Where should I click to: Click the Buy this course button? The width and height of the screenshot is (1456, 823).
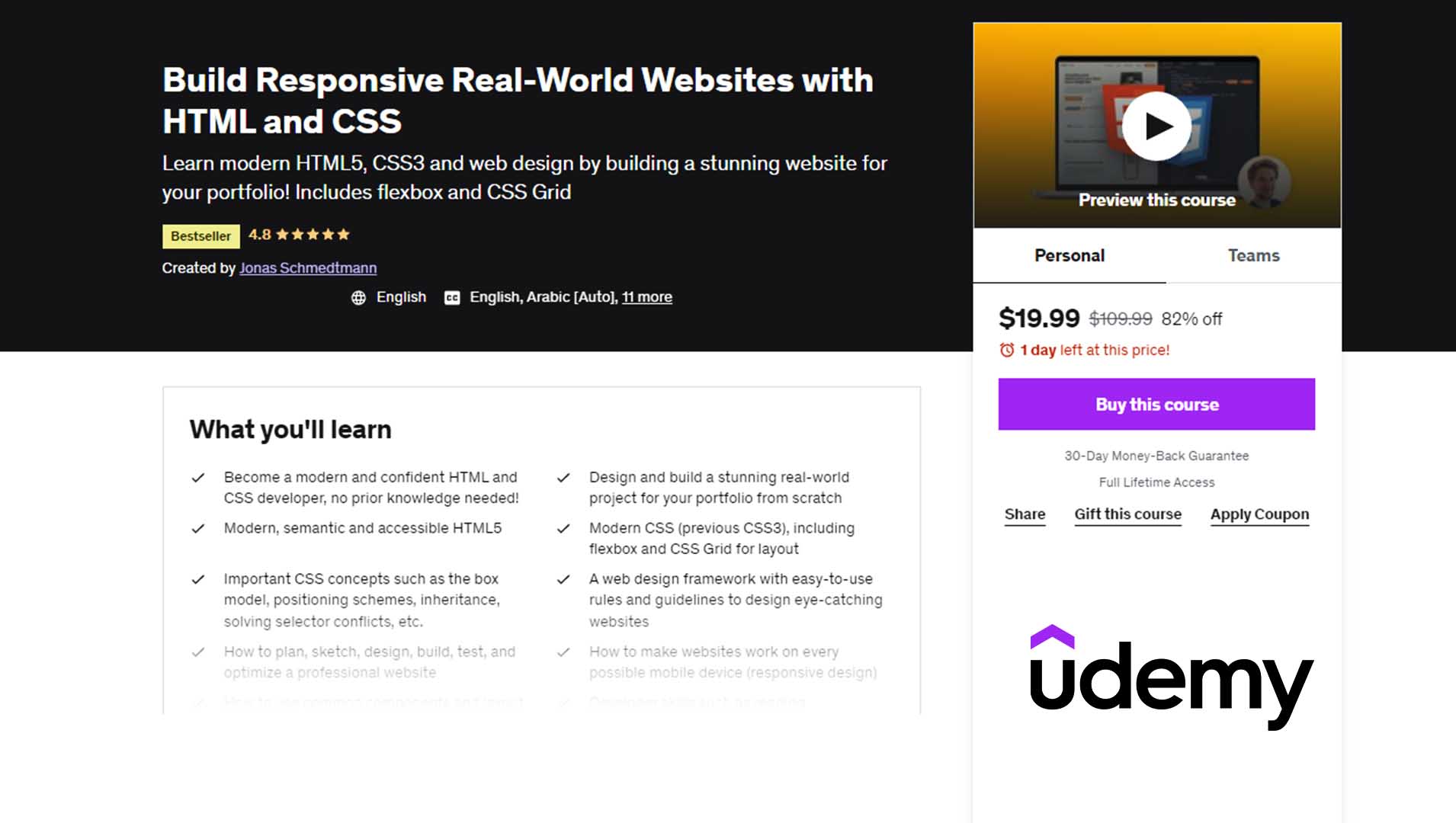coord(1156,405)
